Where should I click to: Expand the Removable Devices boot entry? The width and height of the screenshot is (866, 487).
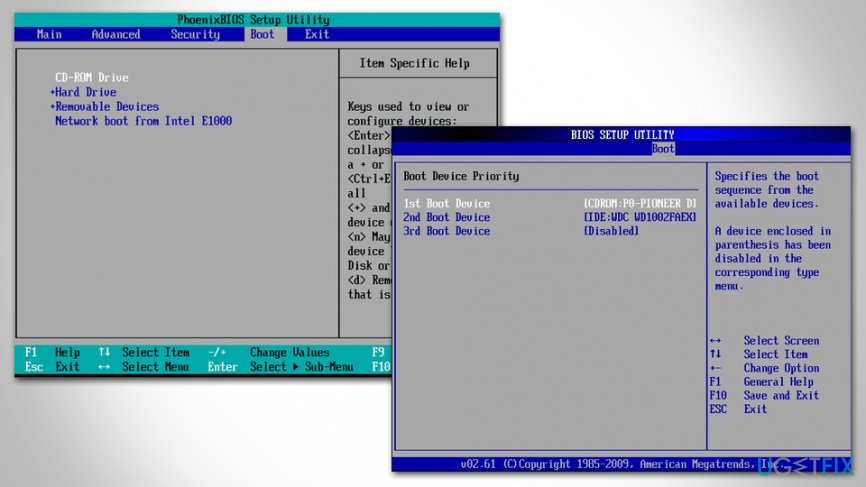coord(104,107)
